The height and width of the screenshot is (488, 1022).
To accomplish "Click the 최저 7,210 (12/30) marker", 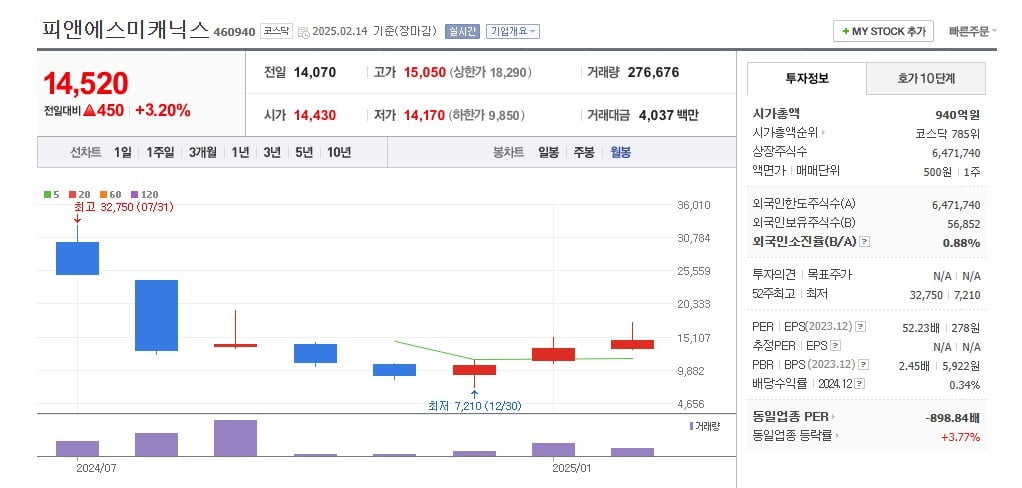I will [474, 406].
